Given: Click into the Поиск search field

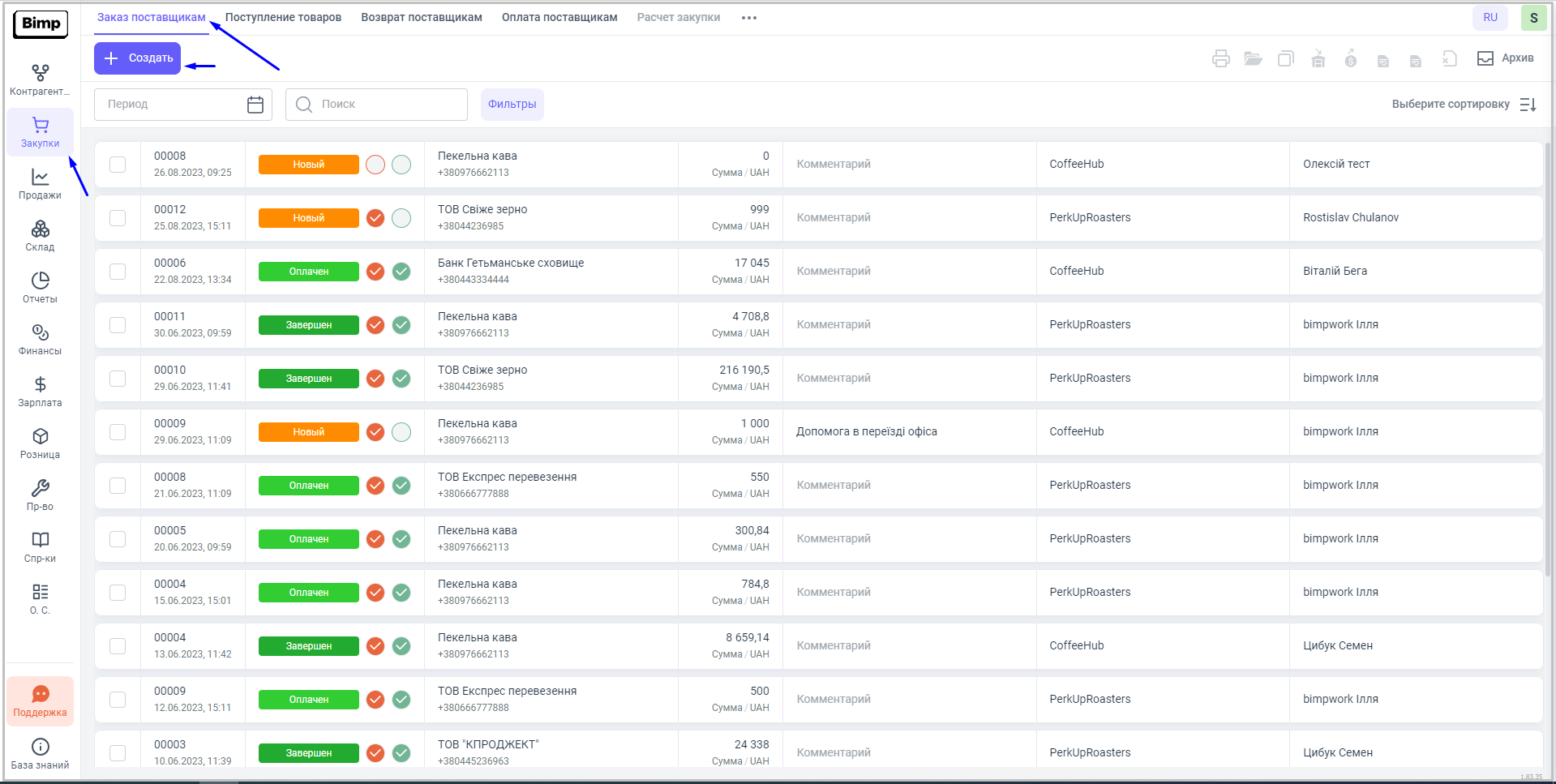Looking at the screenshot, I should (377, 104).
